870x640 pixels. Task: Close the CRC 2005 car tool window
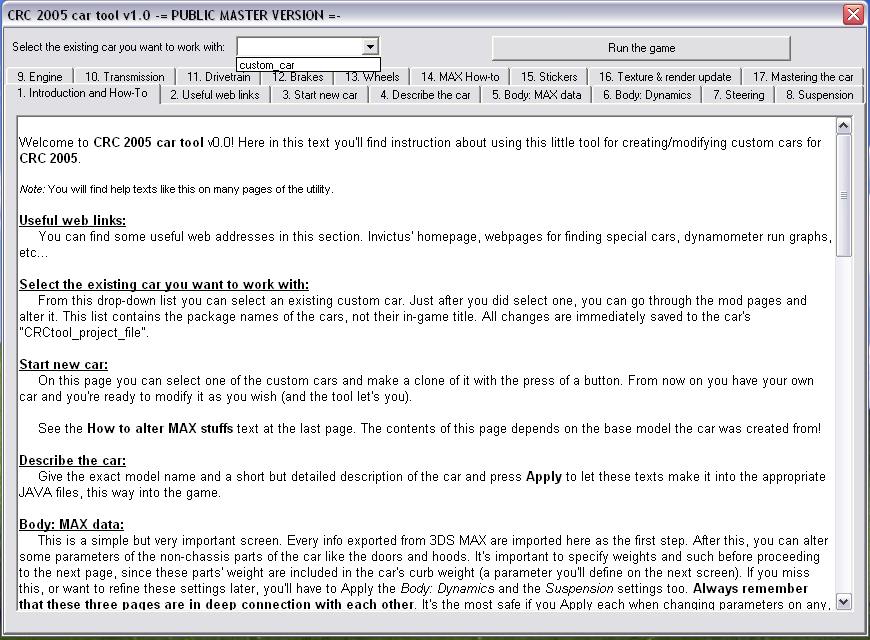pyautogui.click(x=853, y=14)
